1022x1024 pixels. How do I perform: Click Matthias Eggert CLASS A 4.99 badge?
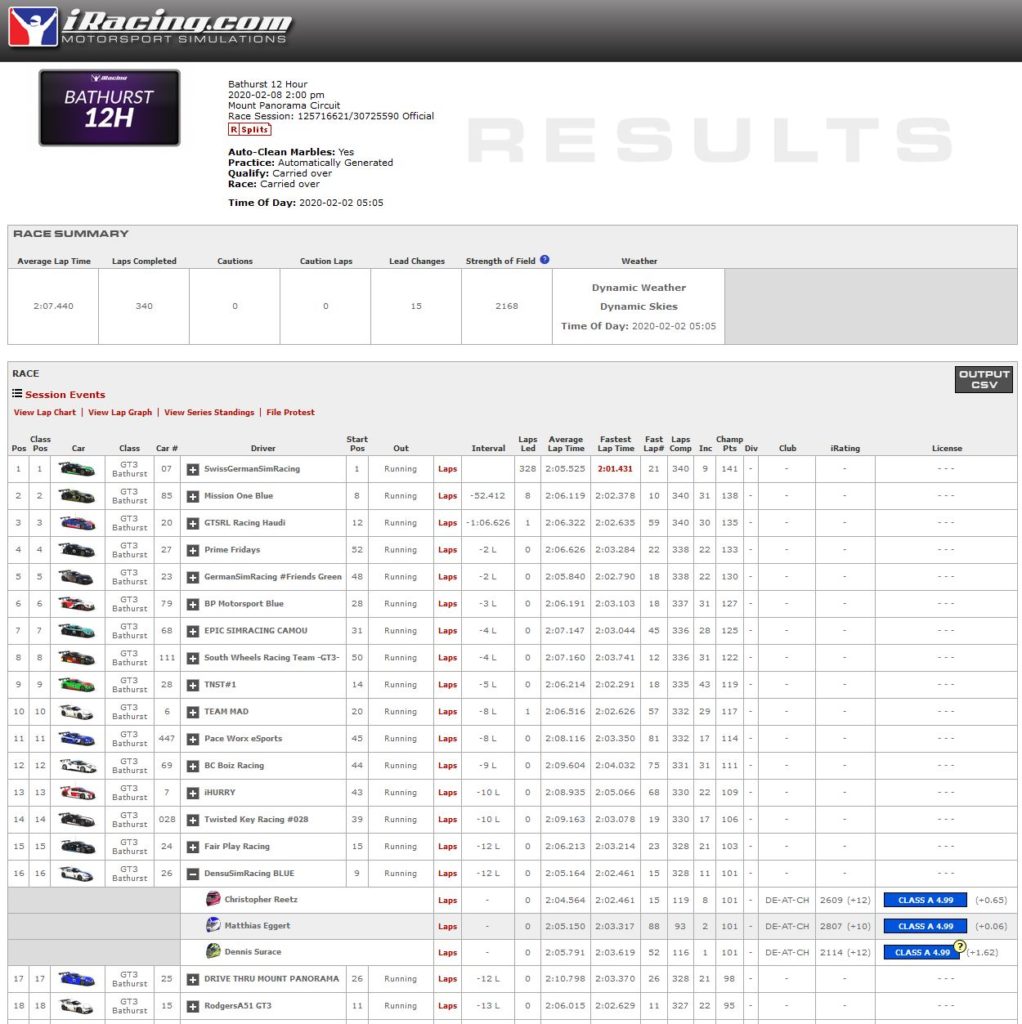tap(925, 926)
